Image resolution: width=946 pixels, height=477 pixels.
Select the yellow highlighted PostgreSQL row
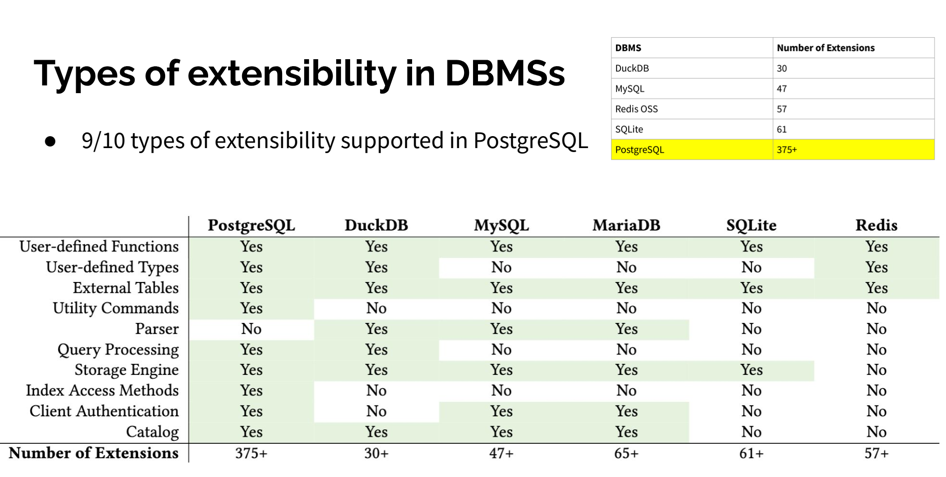click(x=772, y=149)
